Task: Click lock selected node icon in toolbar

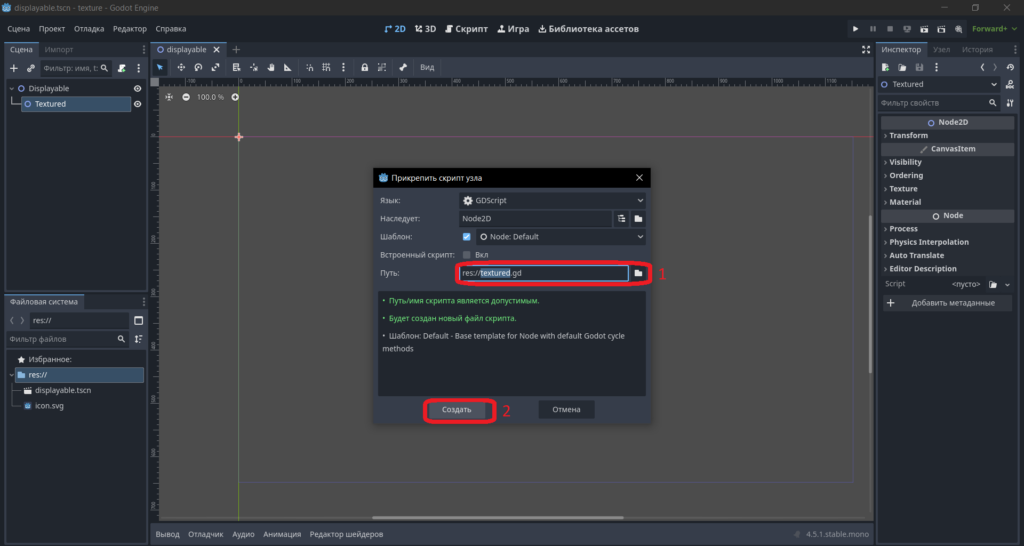Action: pyautogui.click(x=364, y=67)
